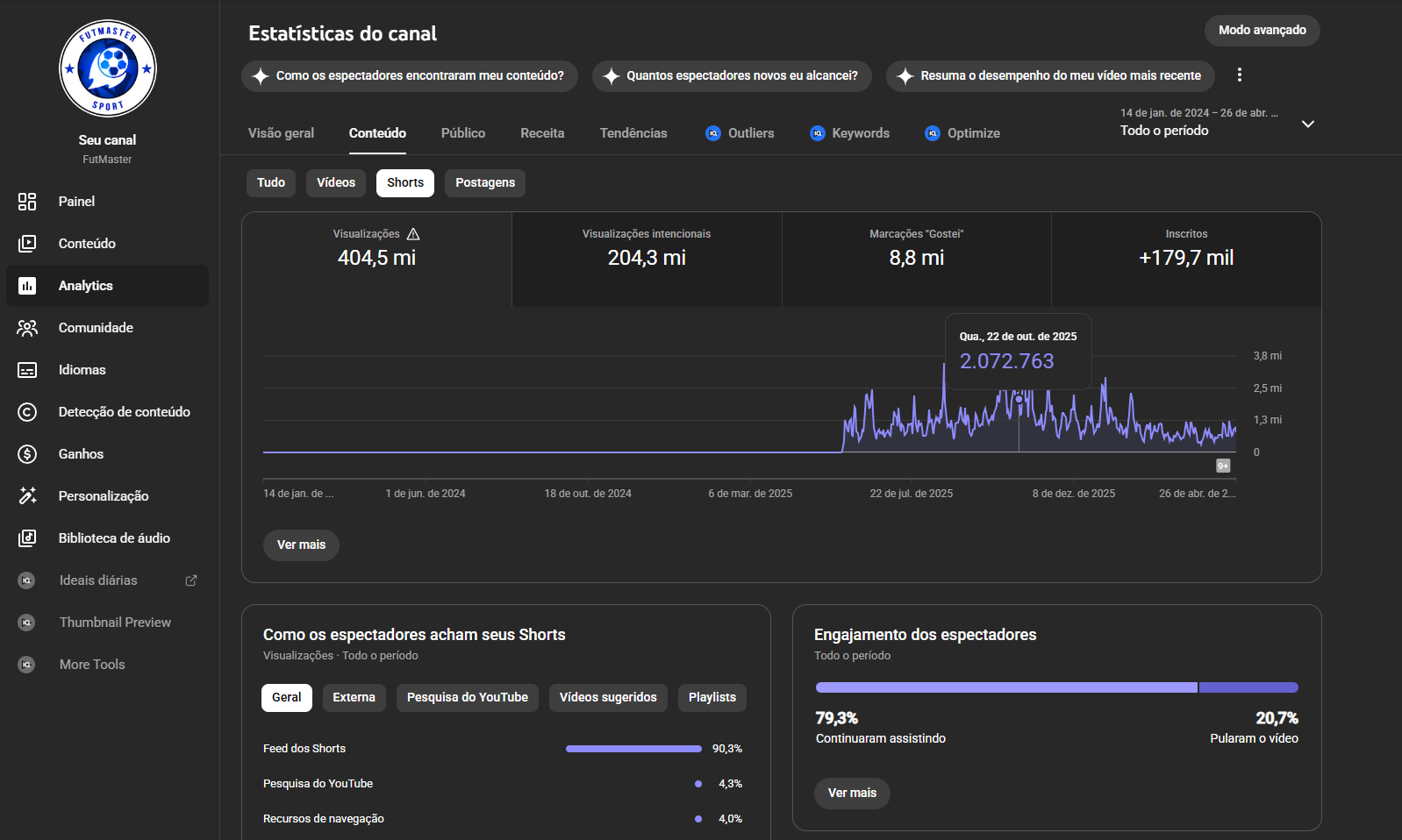
Task: Click the Biblioteca de áudio icon
Action: (x=27, y=538)
